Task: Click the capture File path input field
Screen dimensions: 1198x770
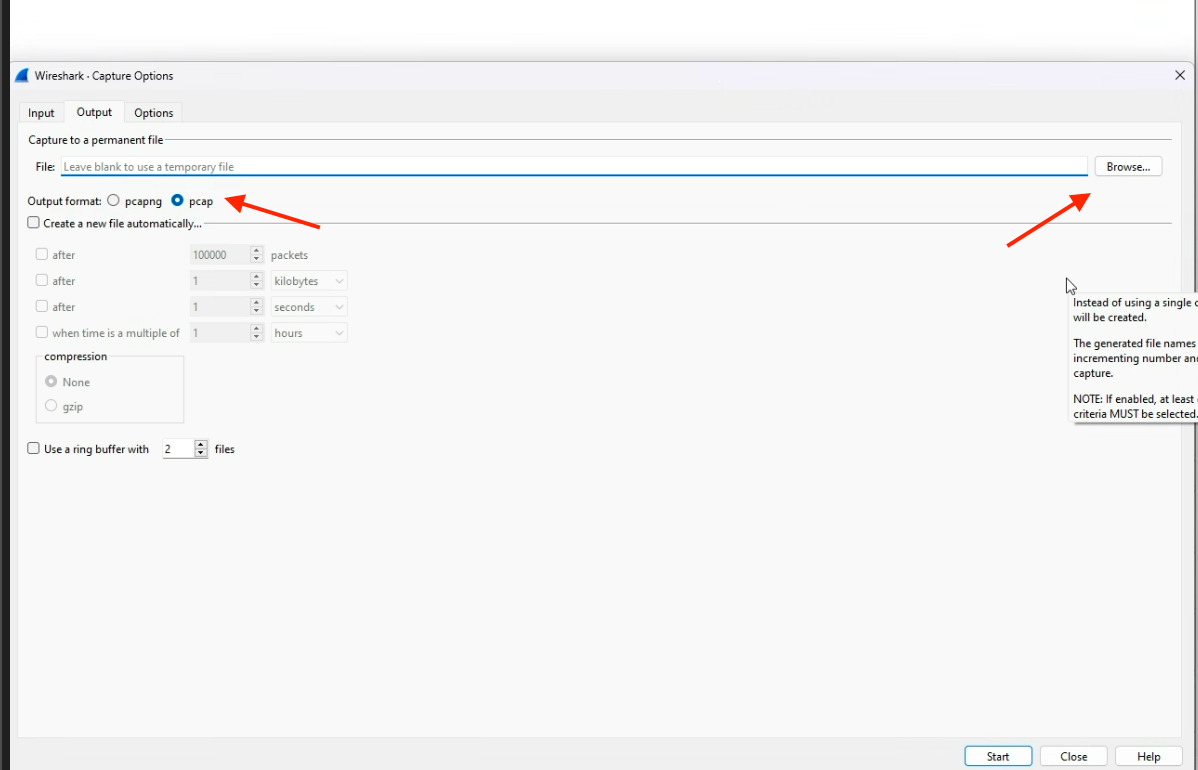Action: coord(574,167)
